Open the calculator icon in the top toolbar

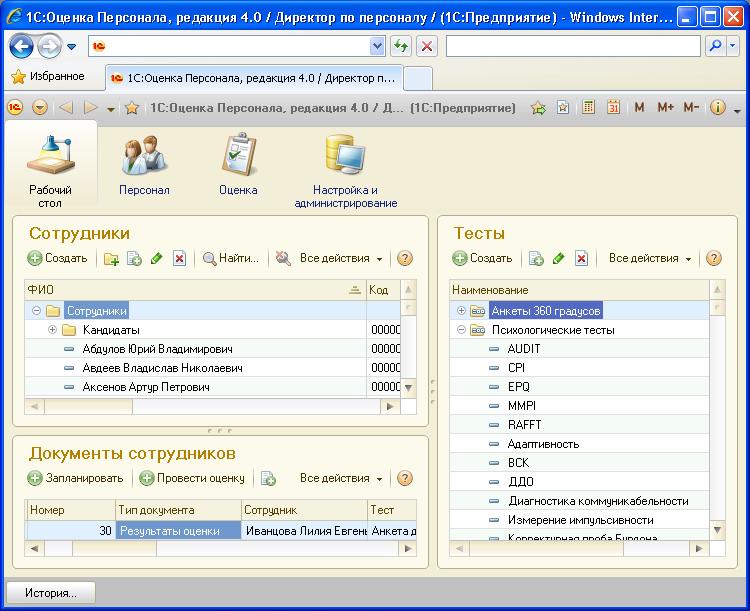tap(589, 108)
